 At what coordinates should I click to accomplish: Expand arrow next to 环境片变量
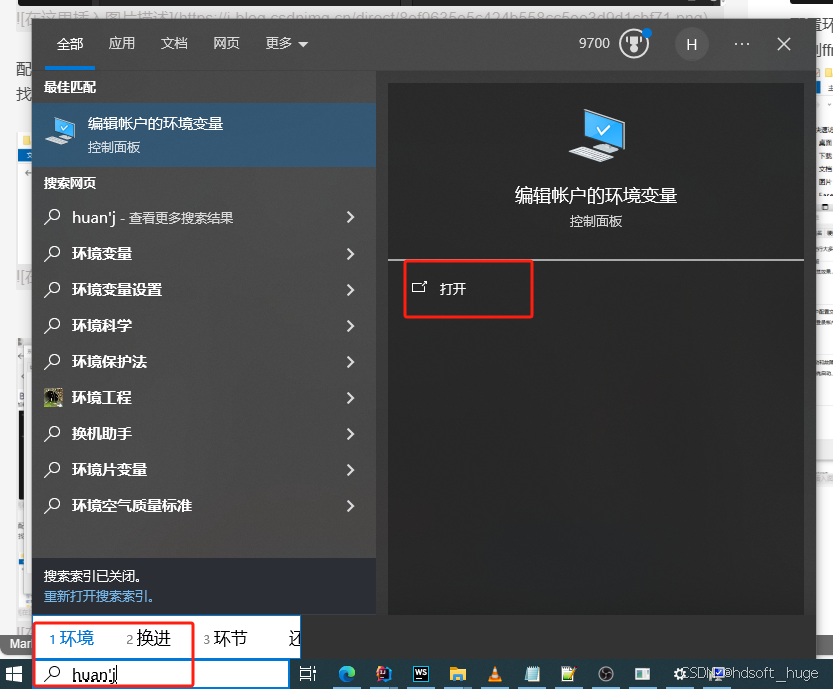point(350,470)
